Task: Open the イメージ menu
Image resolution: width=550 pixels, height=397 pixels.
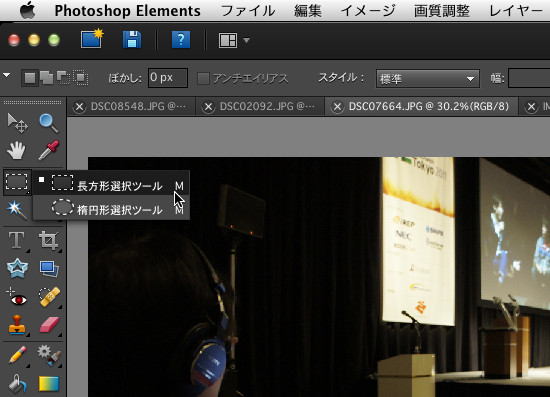Action: point(368,11)
